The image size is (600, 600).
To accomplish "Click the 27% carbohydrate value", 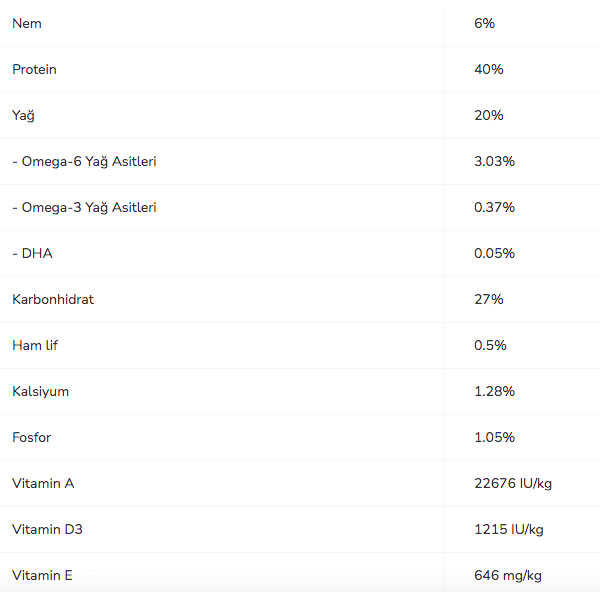I will point(488,299).
